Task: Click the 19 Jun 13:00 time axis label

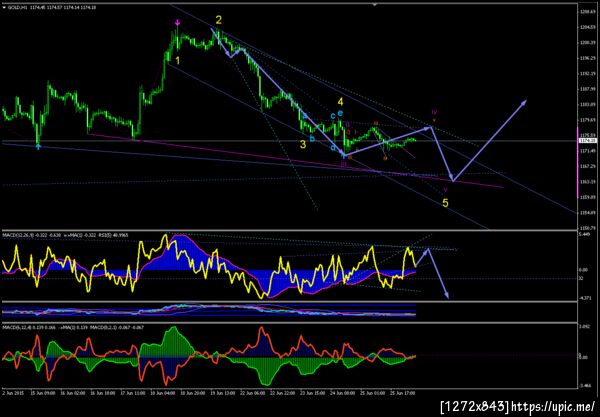Action: pyautogui.click(x=222, y=393)
